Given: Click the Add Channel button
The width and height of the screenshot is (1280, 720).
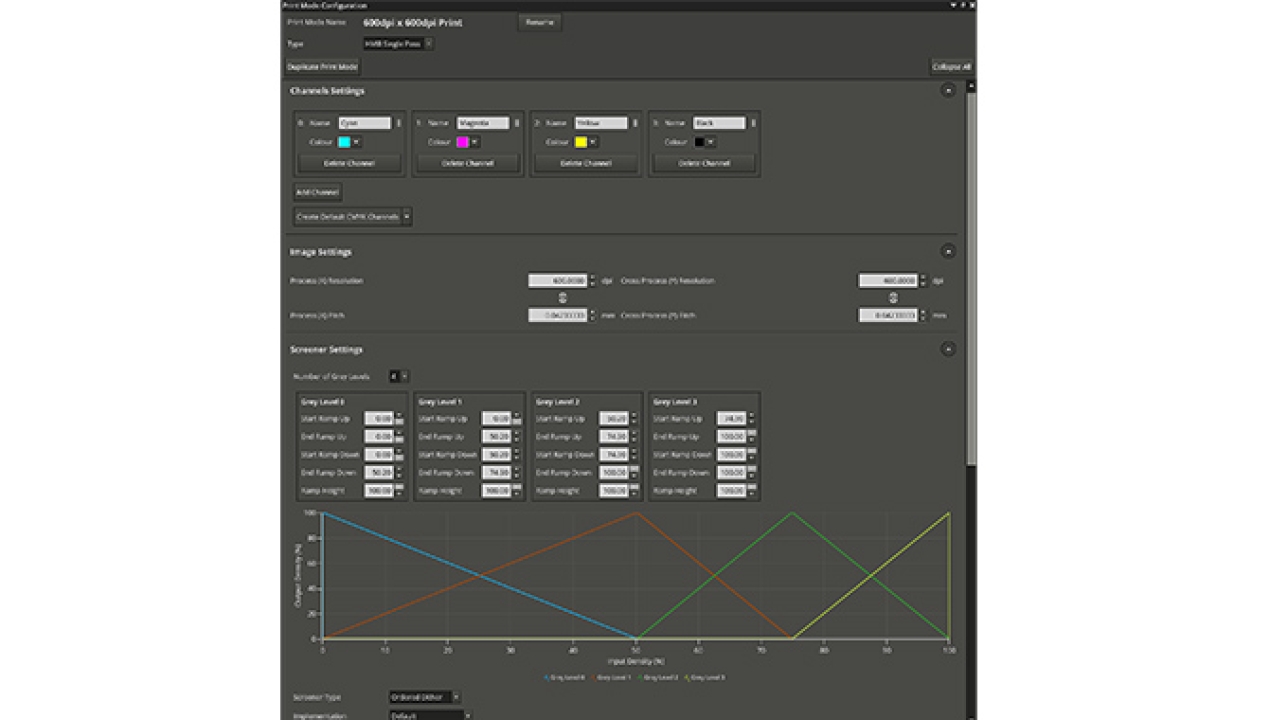Looking at the screenshot, I should (317, 192).
